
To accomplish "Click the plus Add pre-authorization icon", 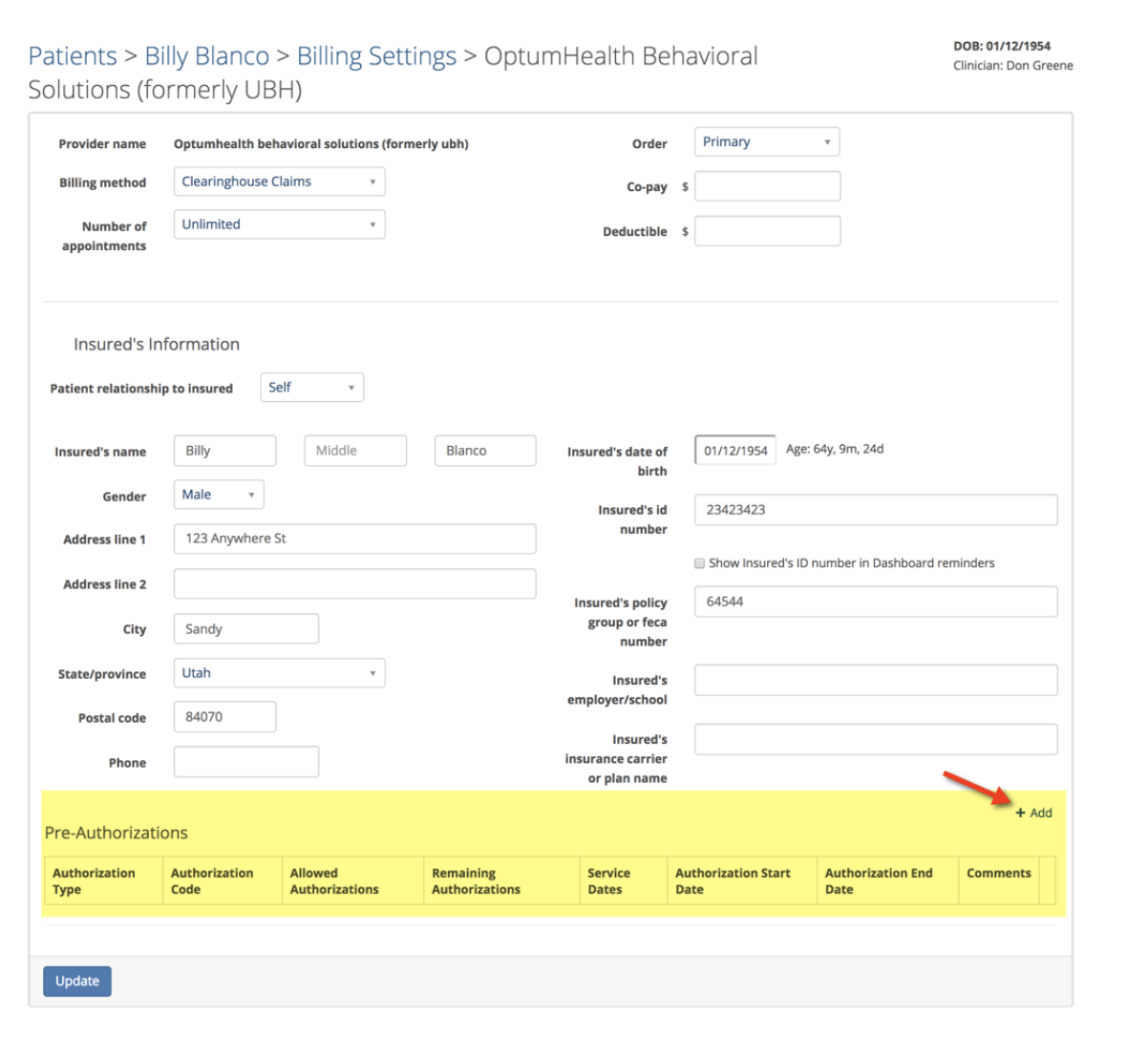I will click(1021, 813).
